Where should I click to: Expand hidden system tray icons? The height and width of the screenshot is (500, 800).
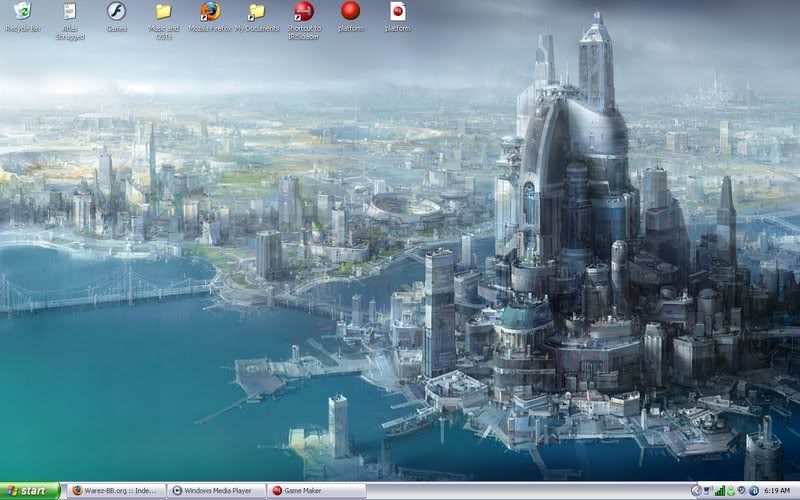coord(696,491)
